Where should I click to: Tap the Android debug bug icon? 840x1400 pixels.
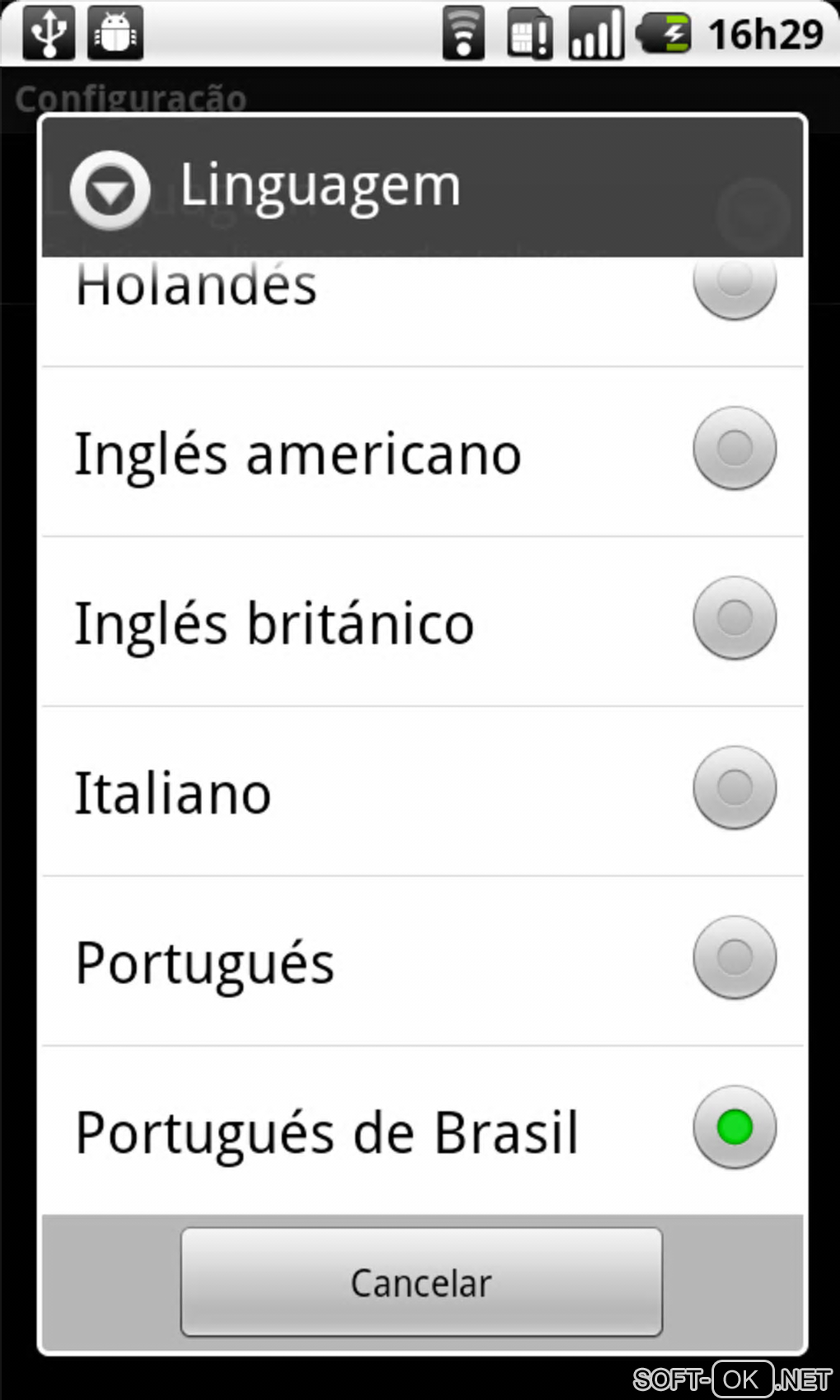coord(115,33)
